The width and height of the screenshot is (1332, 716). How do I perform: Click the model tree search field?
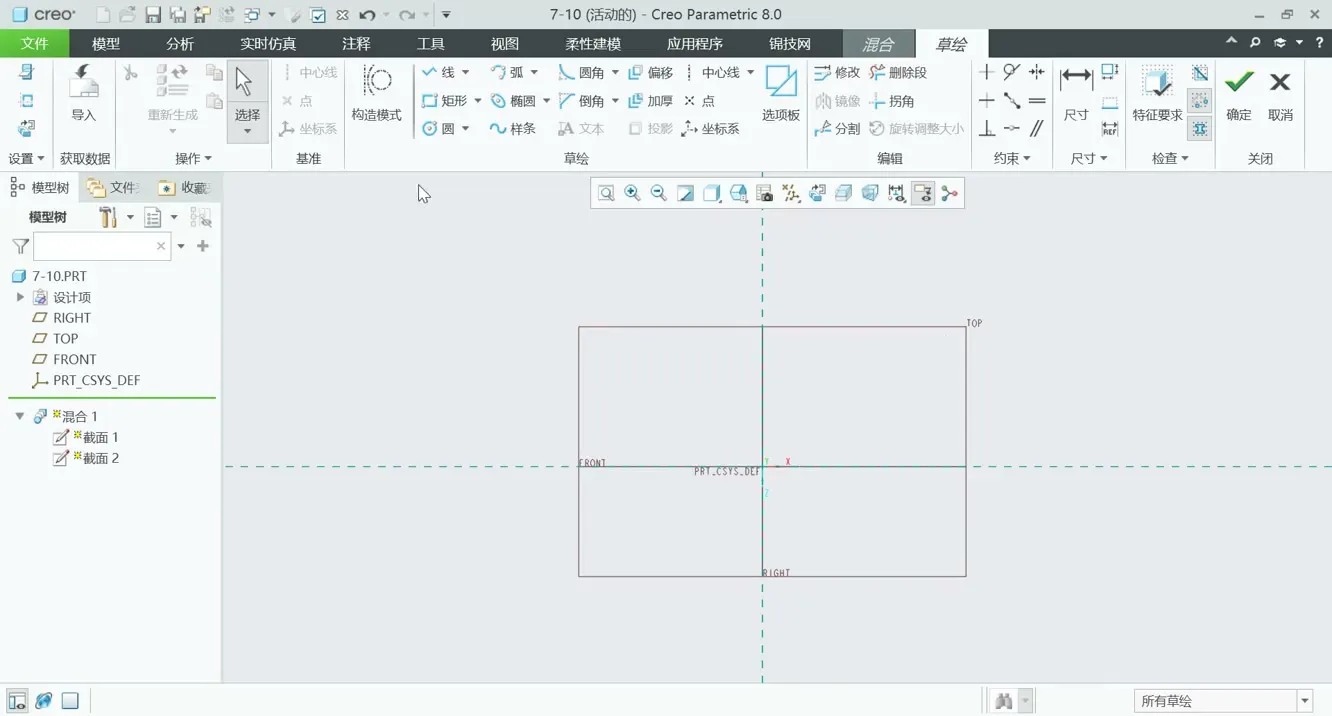(95, 246)
